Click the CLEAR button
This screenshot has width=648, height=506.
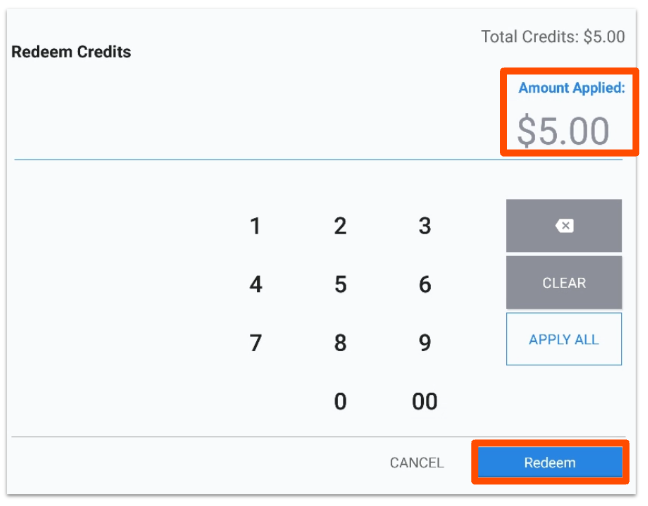(x=564, y=283)
